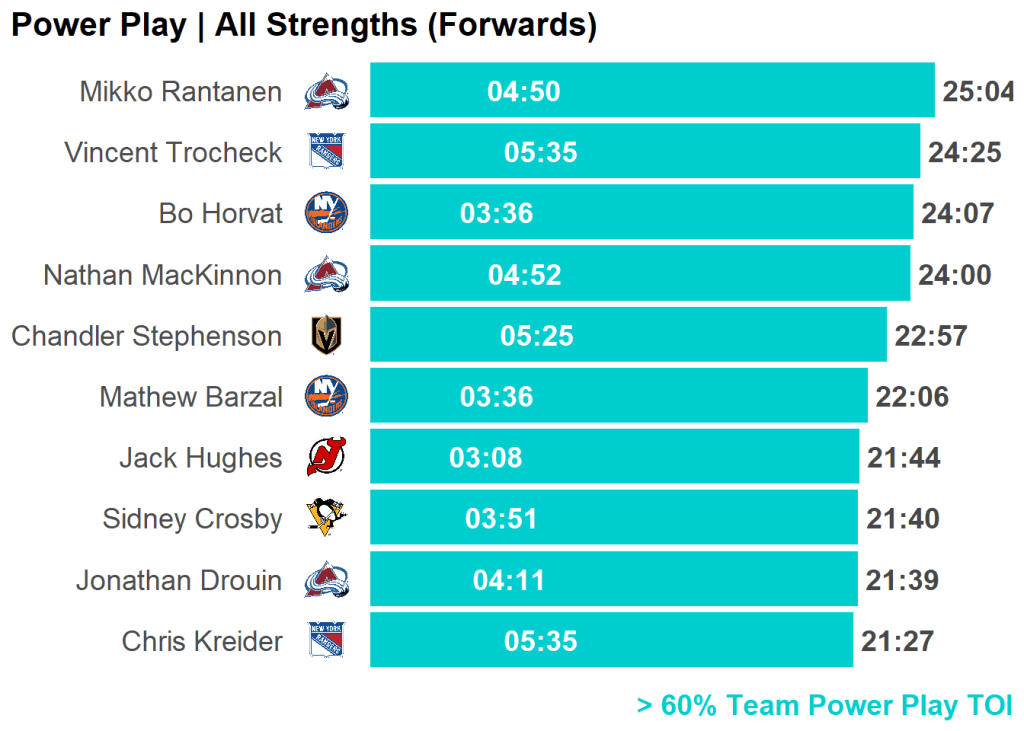This screenshot has height=731, width=1024.
Task: Select the Islanders logo beside Bo Horvat
Action: (326, 213)
